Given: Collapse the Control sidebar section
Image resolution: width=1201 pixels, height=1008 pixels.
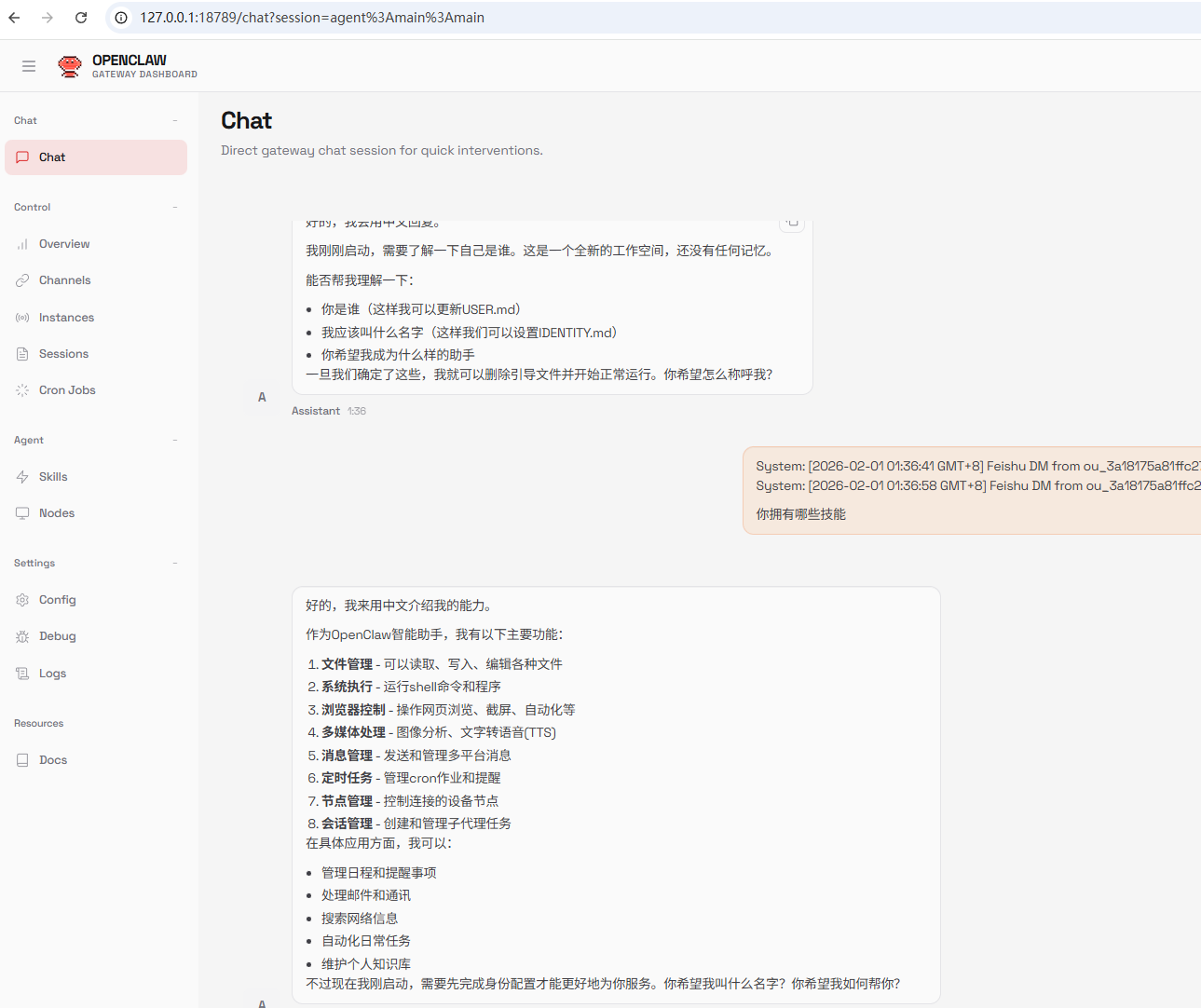Looking at the screenshot, I should tap(175, 207).
